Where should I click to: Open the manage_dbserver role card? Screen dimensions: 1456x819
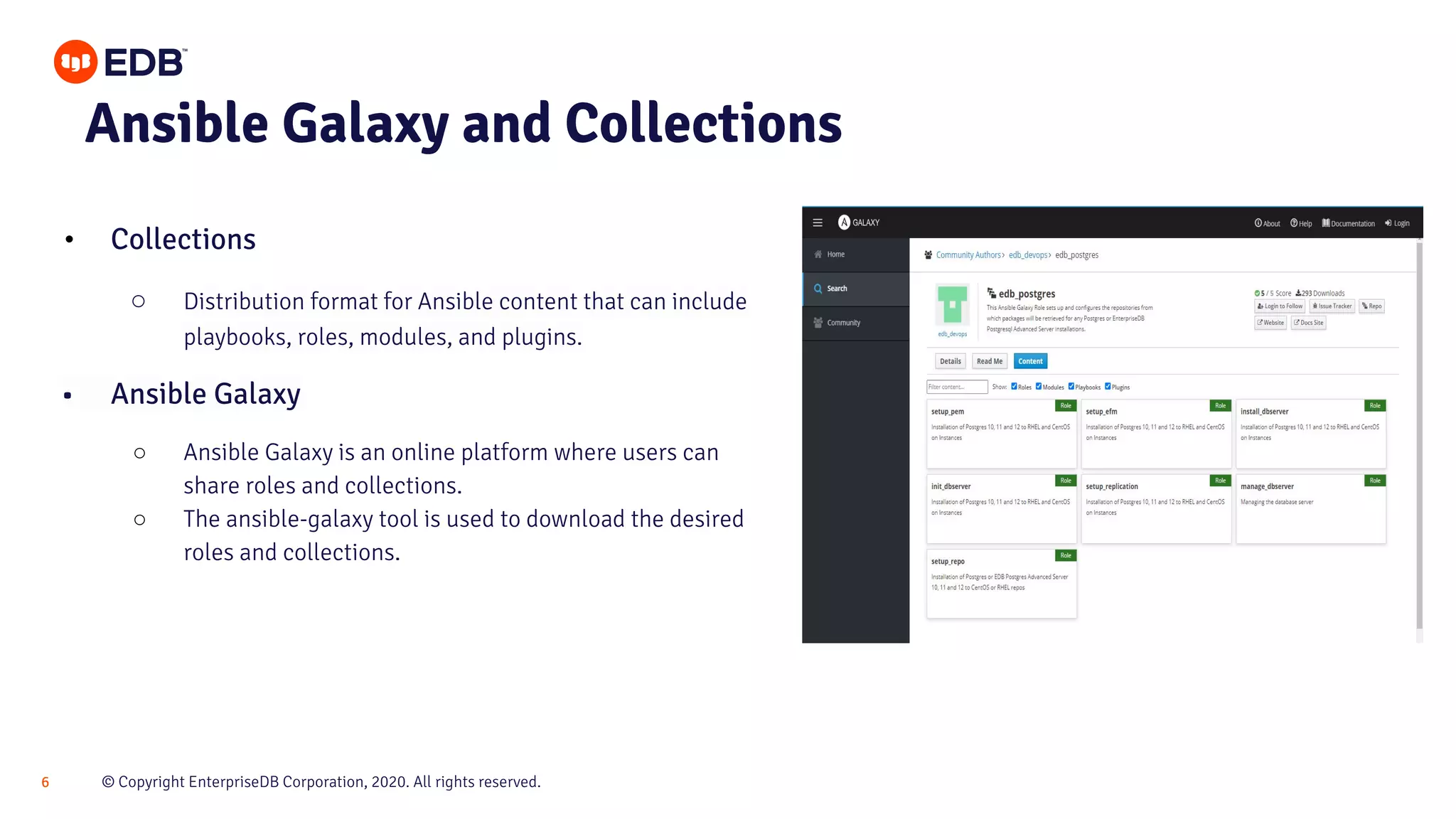pos(1311,509)
